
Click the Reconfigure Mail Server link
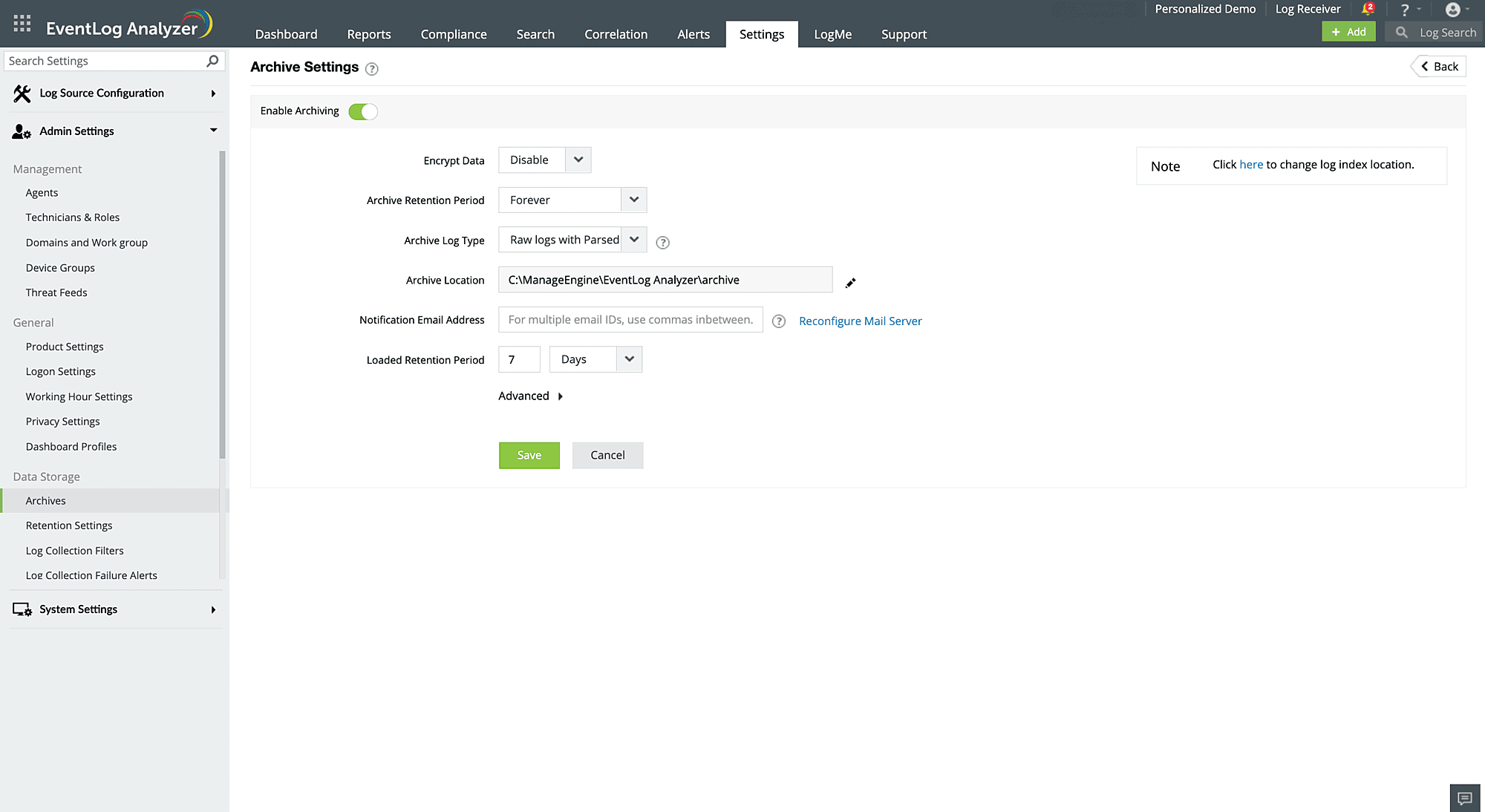pyautogui.click(x=860, y=321)
